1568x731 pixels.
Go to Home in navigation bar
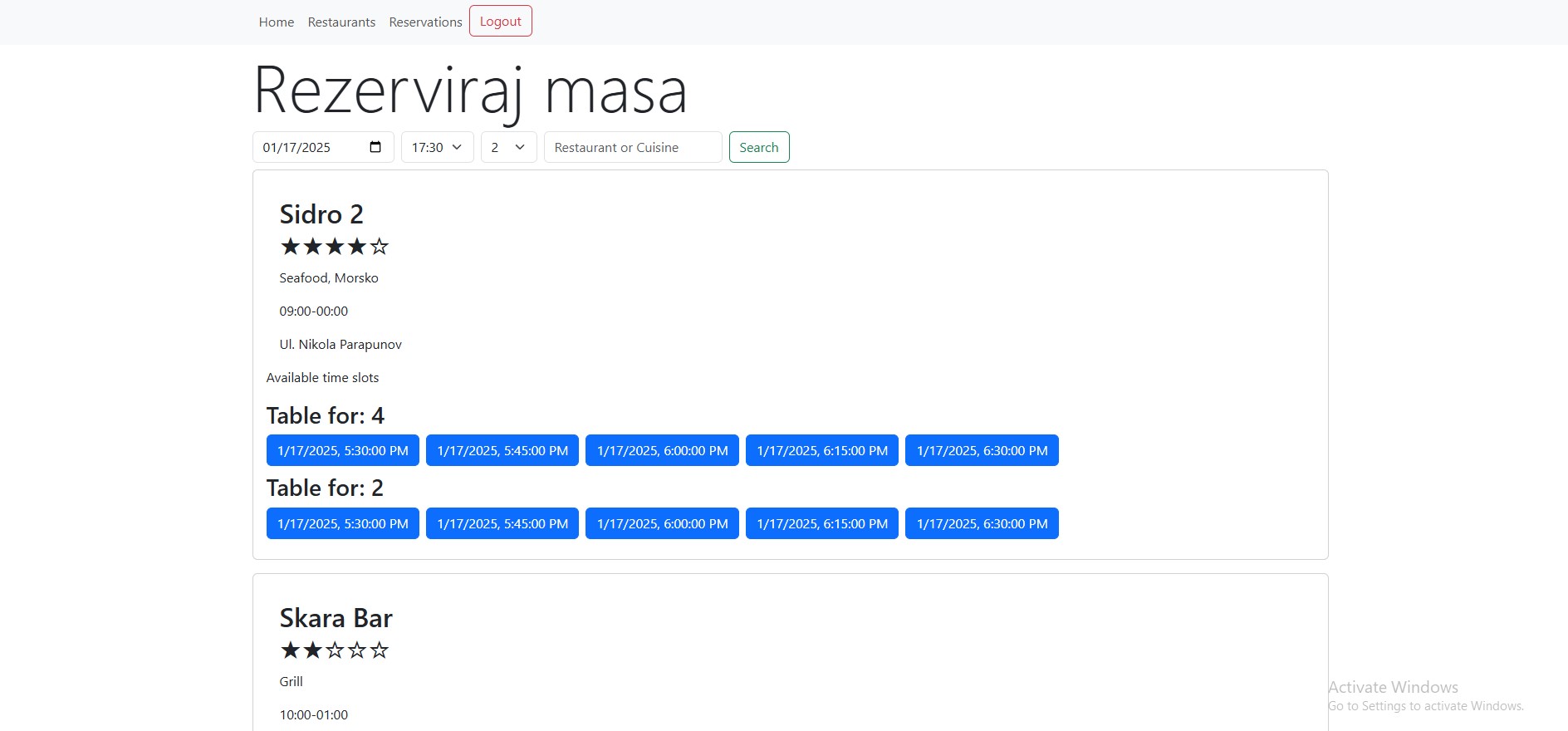tap(276, 22)
